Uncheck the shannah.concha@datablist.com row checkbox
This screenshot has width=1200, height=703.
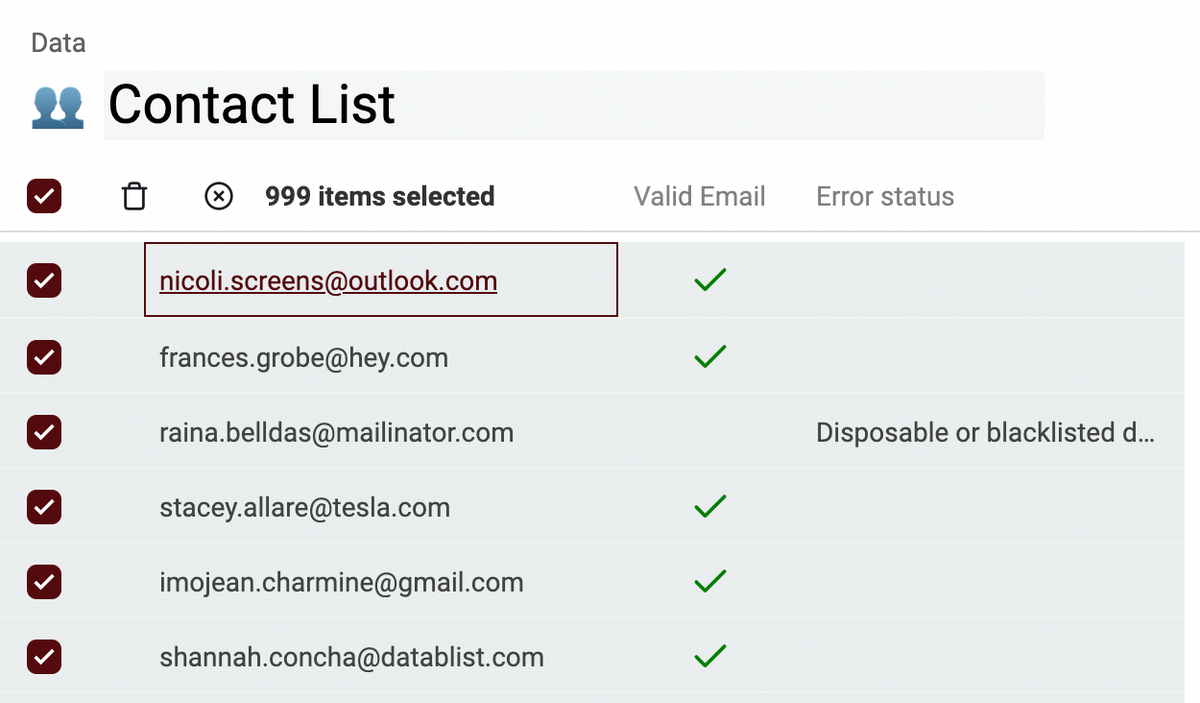[x=44, y=657]
